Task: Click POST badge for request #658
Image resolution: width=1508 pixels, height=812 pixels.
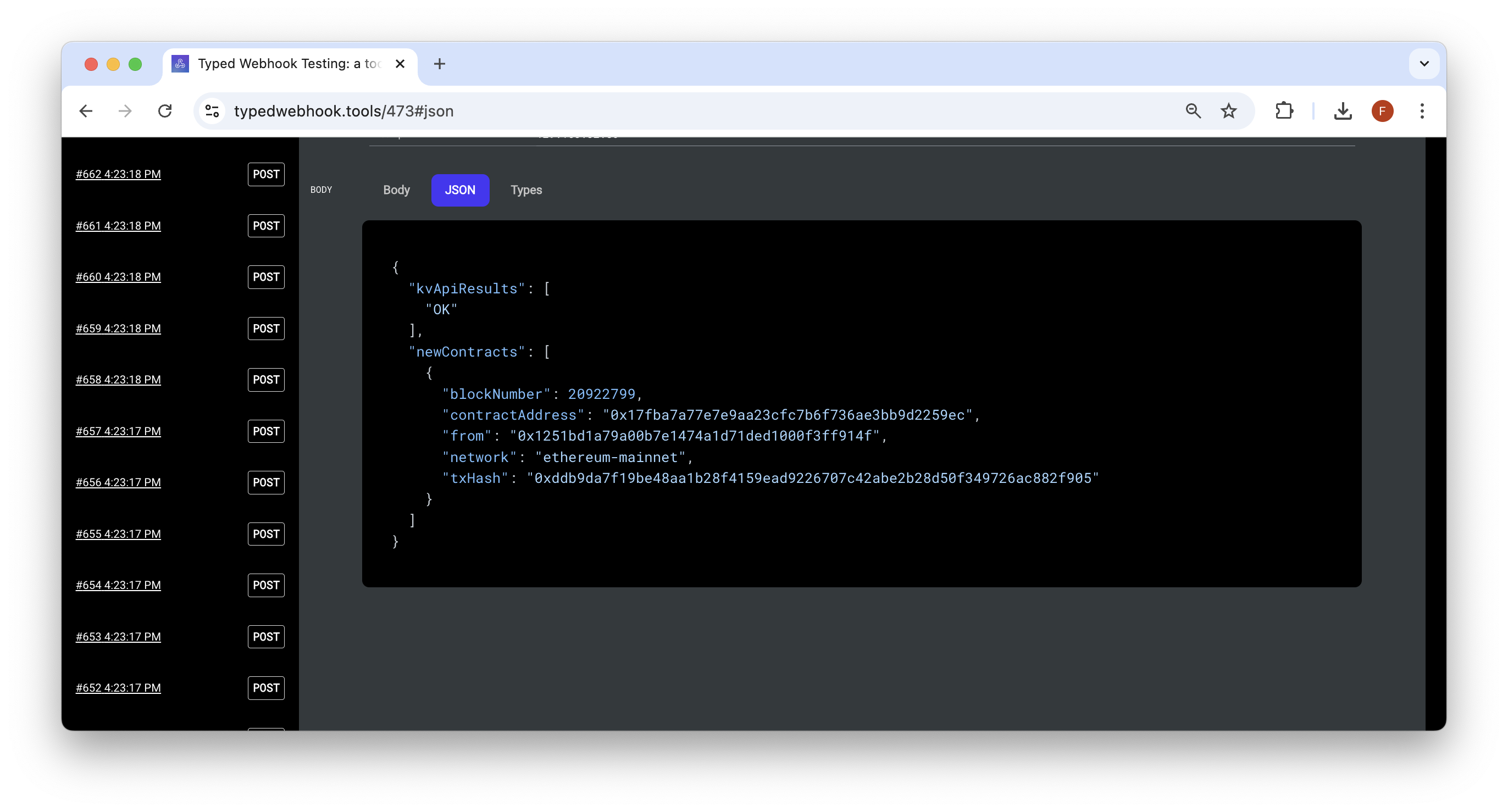Action: click(x=266, y=380)
